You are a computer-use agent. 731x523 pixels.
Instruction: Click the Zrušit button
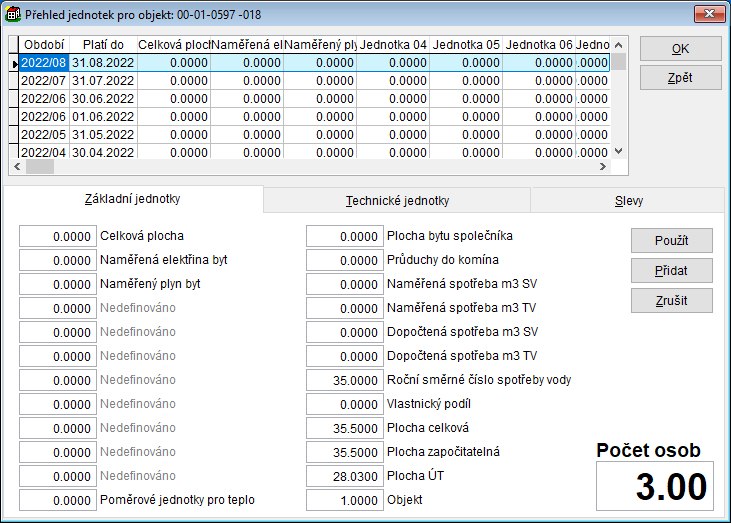tap(671, 300)
